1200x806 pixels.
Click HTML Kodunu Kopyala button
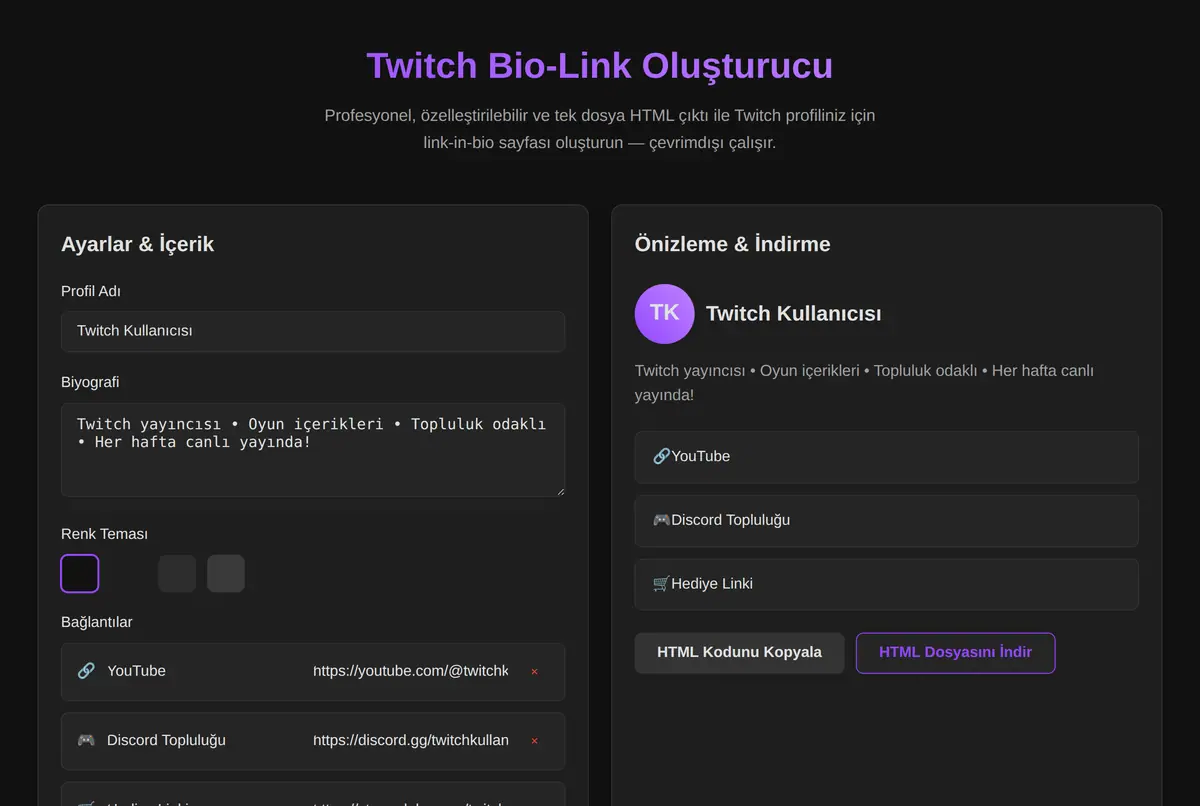coord(739,653)
